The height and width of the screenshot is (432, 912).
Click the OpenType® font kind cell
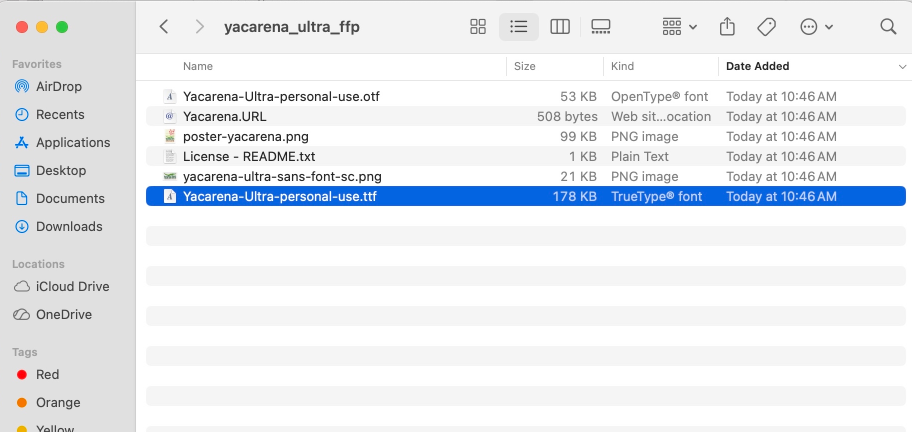pos(660,97)
